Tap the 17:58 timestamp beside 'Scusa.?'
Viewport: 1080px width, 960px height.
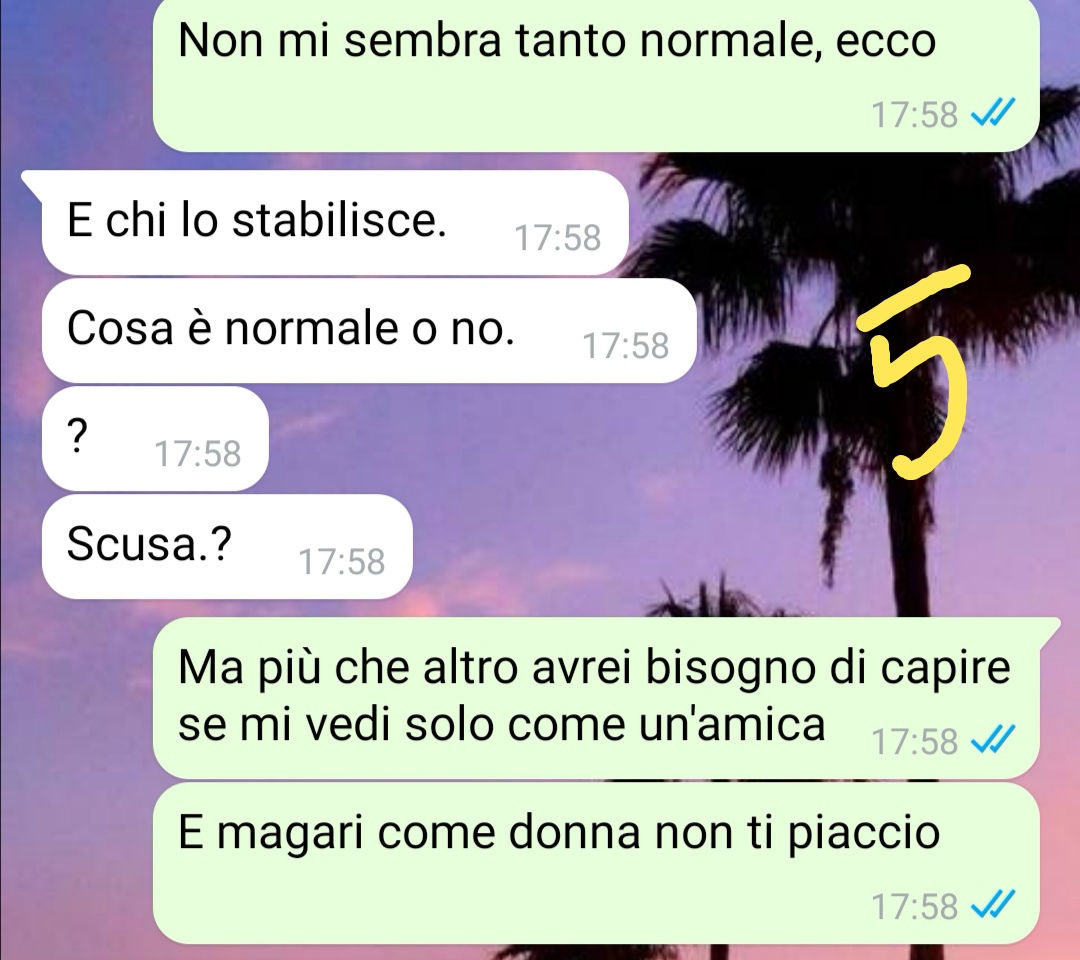click(342, 562)
